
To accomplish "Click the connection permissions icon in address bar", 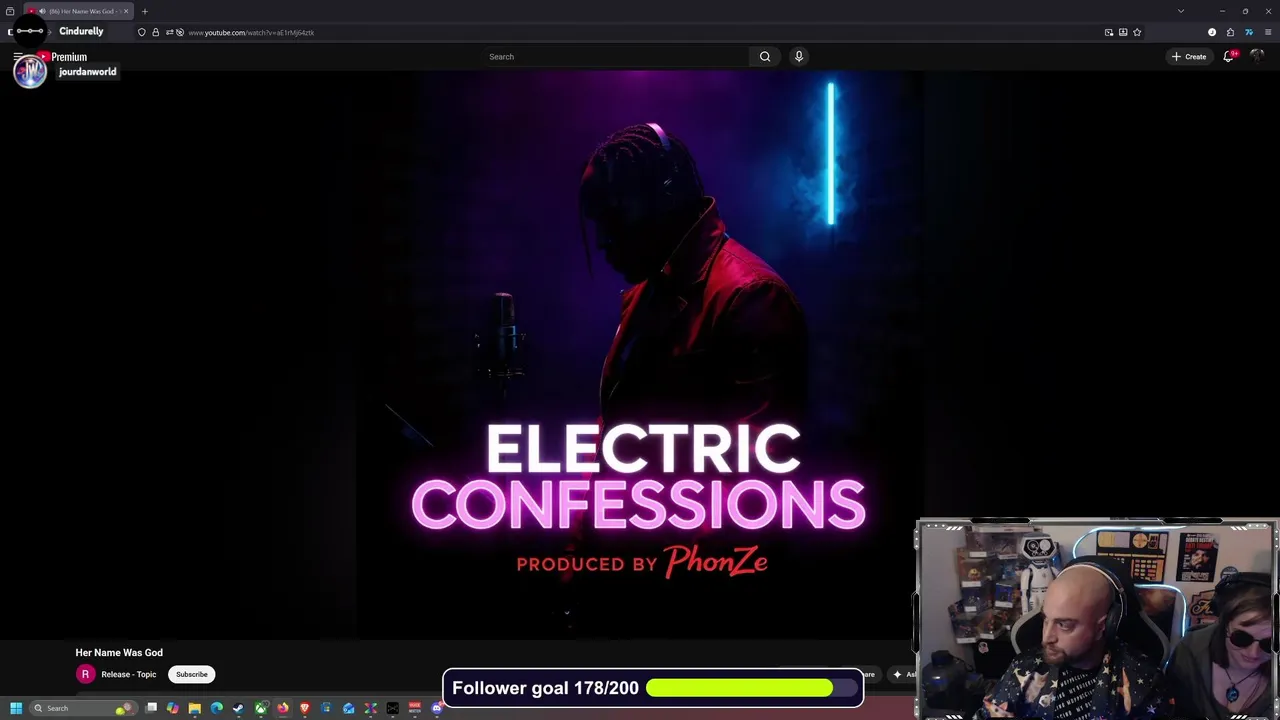I will 169,32.
